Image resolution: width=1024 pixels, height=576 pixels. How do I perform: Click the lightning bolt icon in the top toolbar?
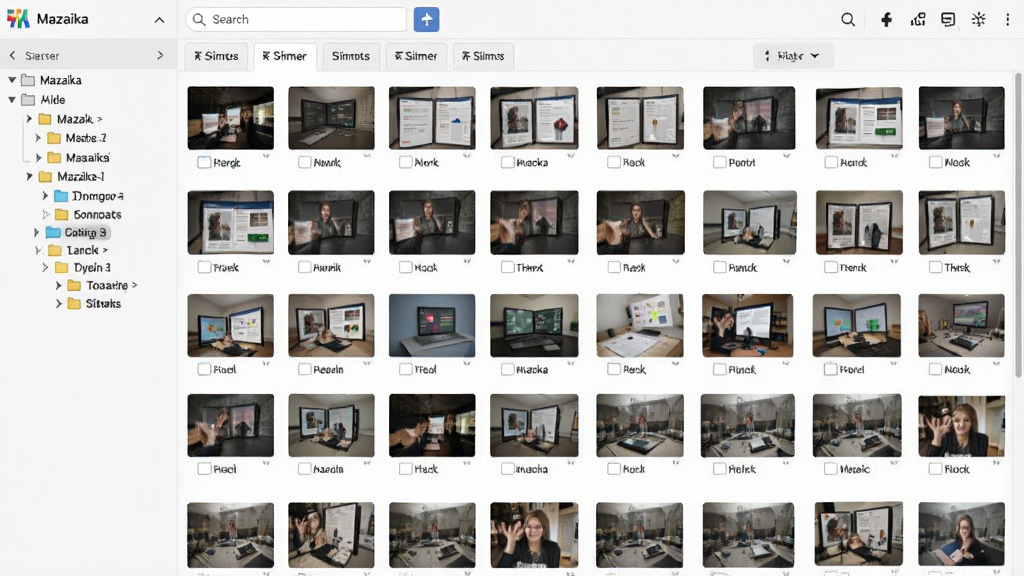[886, 20]
